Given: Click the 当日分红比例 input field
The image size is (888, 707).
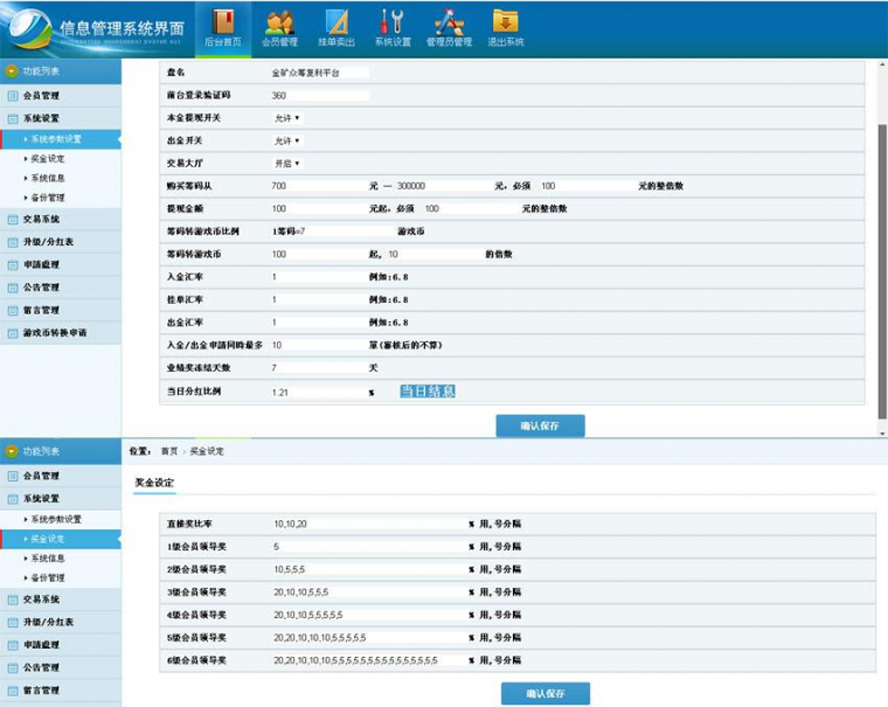Looking at the screenshot, I should (x=320, y=392).
